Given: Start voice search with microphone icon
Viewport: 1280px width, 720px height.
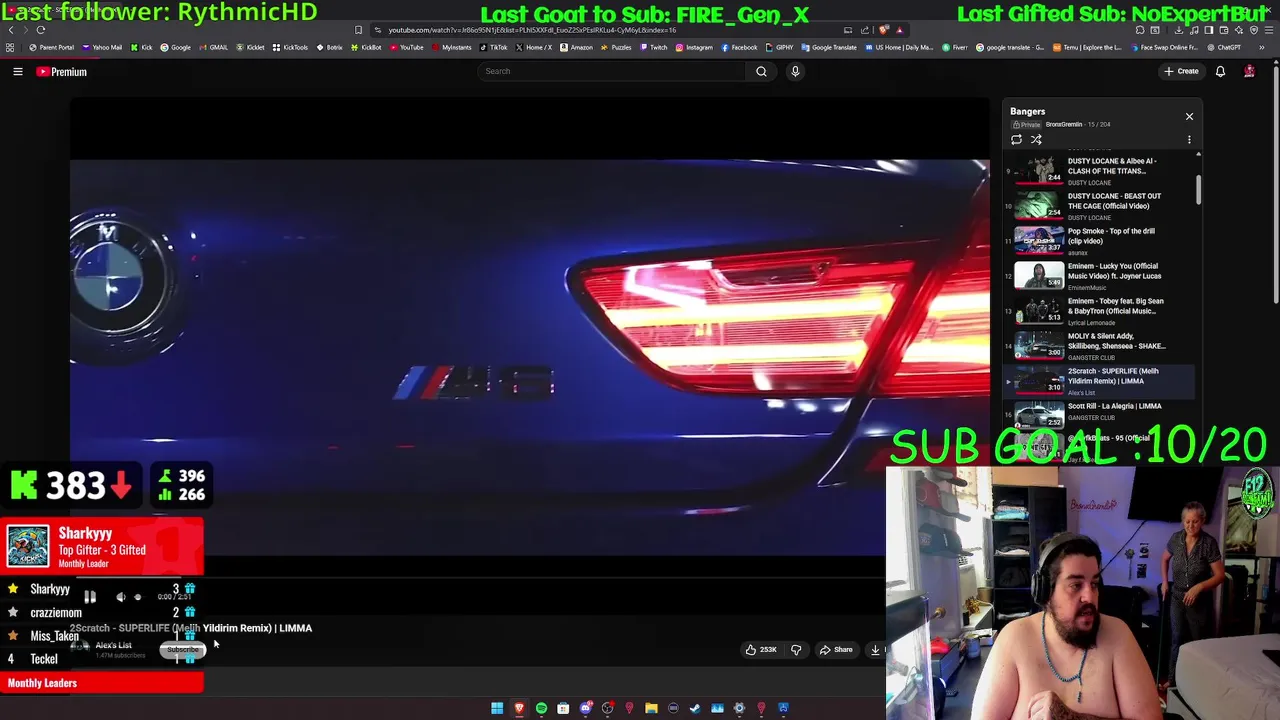Looking at the screenshot, I should (x=795, y=71).
